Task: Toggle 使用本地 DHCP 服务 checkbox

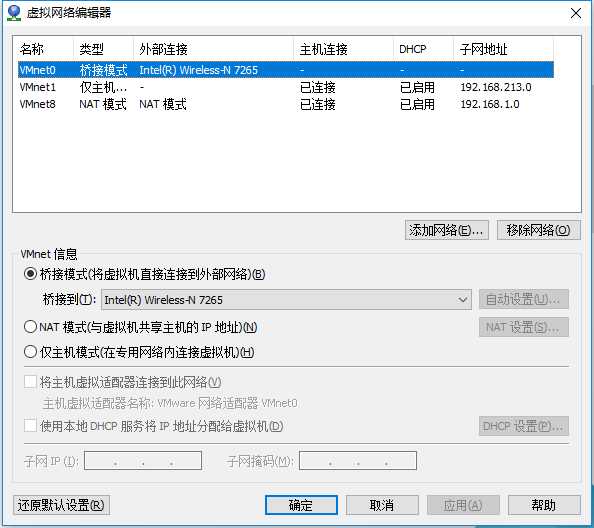Action: pyautogui.click(x=30, y=426)
